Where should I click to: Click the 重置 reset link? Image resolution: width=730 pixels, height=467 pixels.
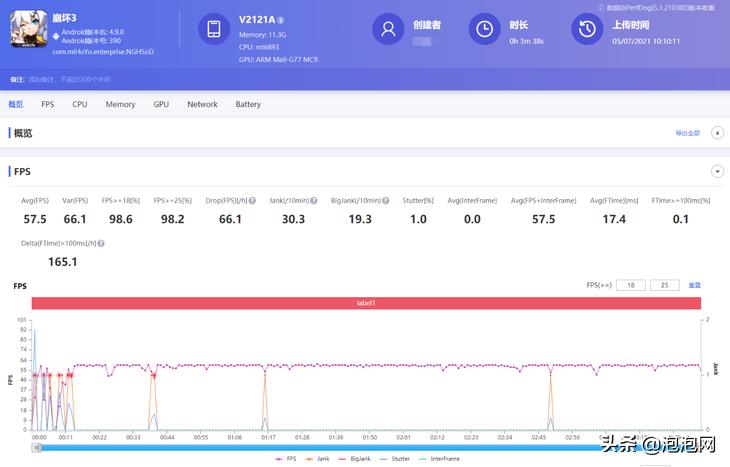click(694, 285)
